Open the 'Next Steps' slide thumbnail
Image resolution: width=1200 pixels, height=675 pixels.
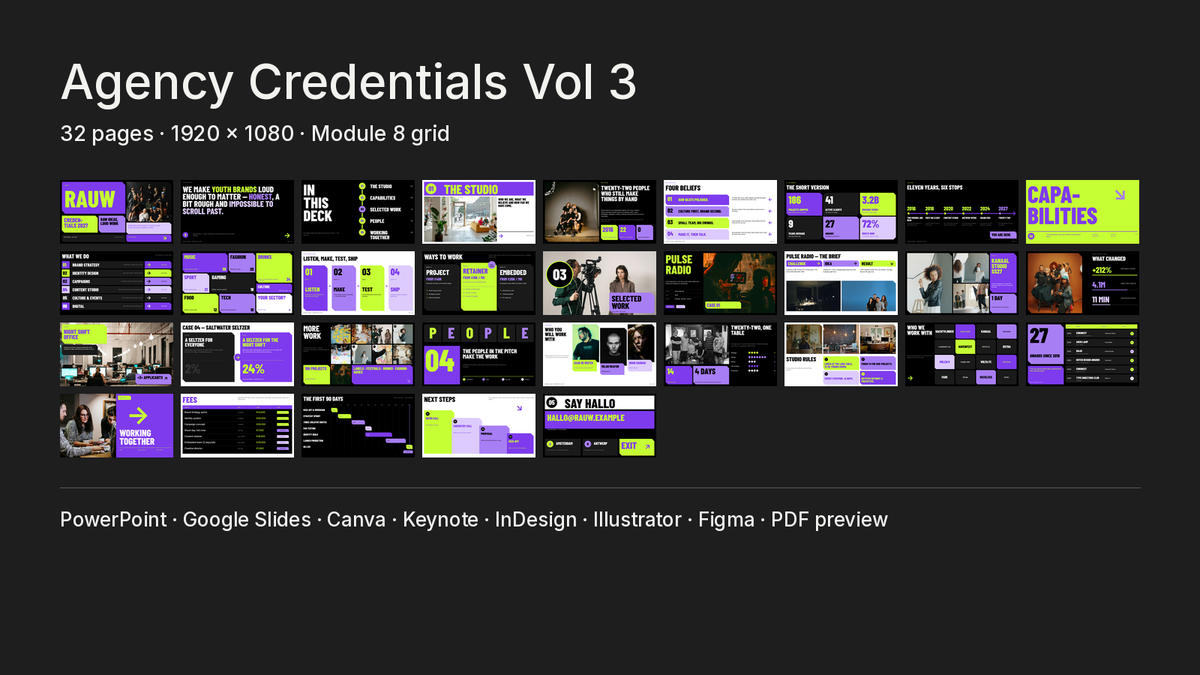click(478, 425)
